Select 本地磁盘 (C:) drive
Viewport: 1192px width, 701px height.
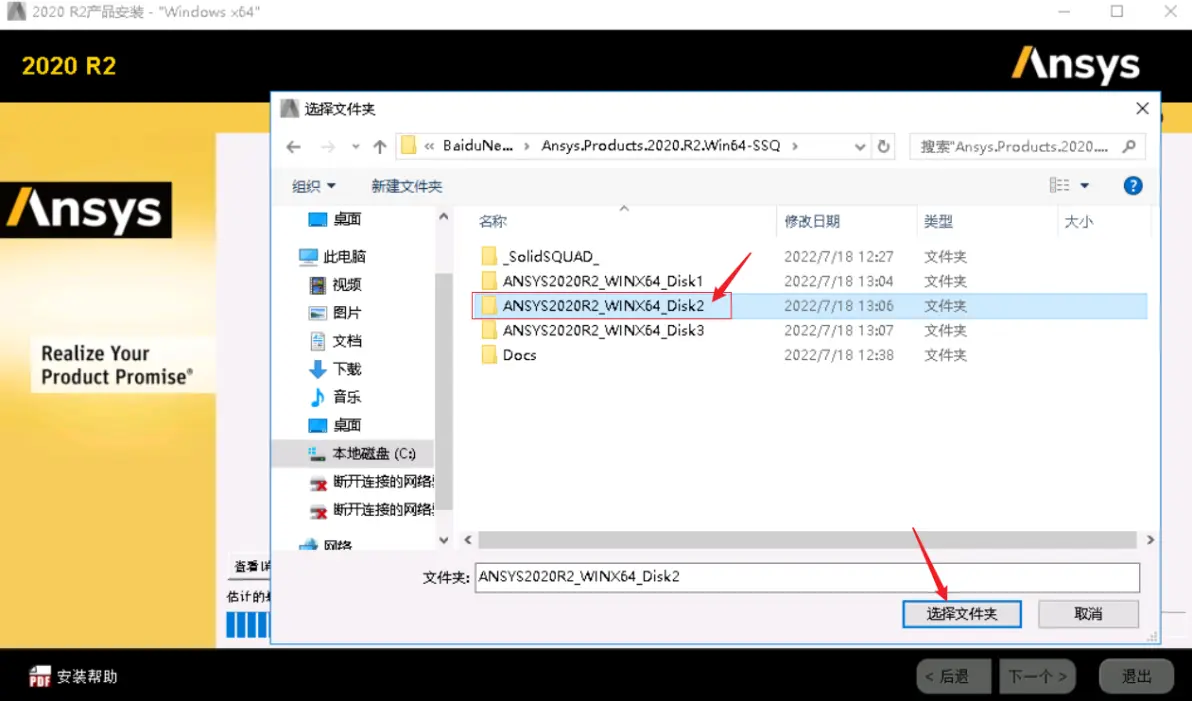tap(362, 453)
